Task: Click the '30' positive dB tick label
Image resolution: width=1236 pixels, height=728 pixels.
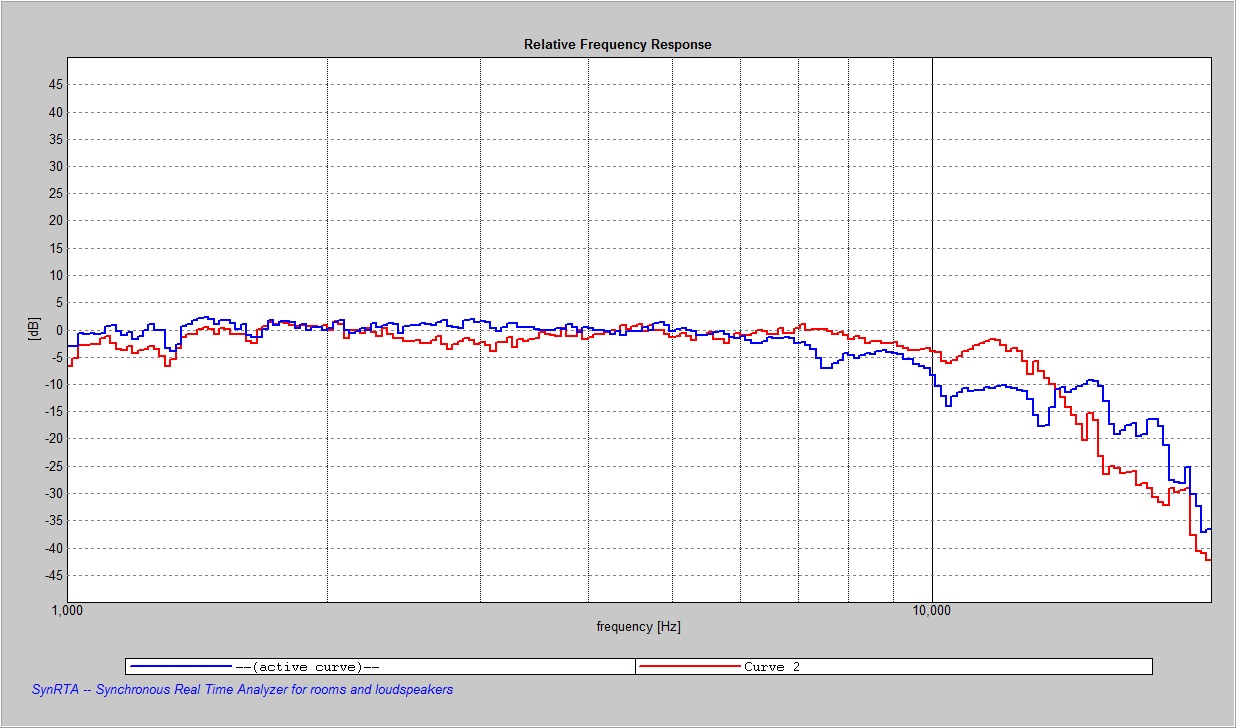Action: tap(56, 167)
